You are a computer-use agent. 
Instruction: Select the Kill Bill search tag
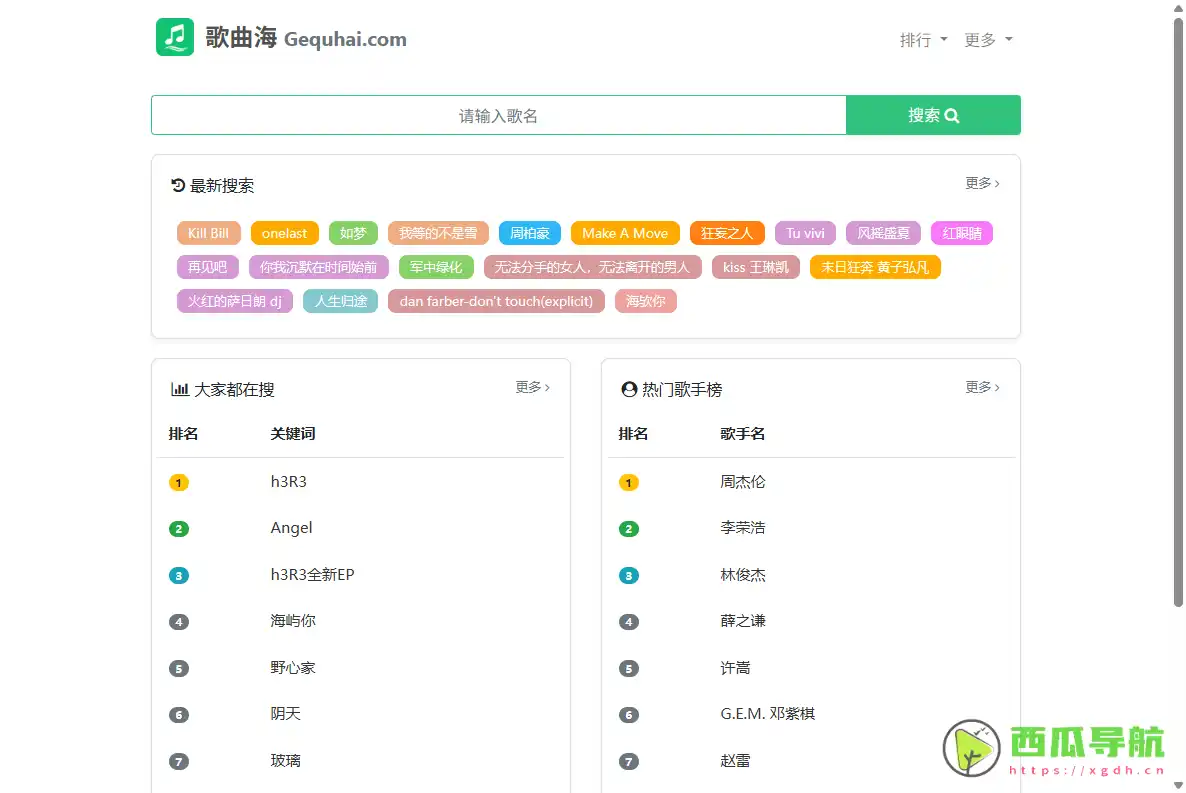click(x=209, y=233)
